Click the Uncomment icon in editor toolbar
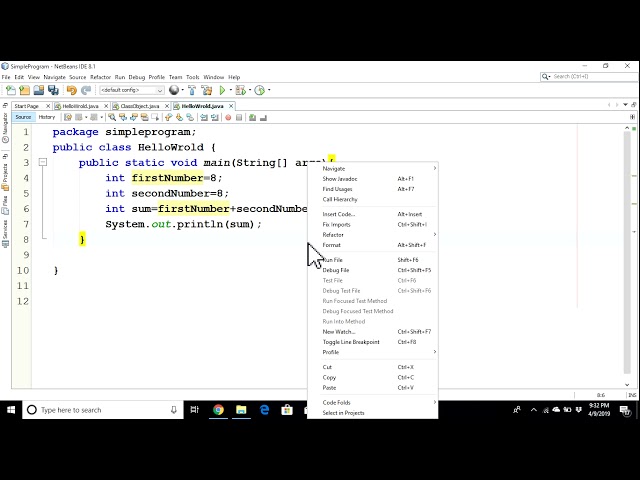Image resolution: width=640 pixels, height=480 pixels. [x=263, y=118]
